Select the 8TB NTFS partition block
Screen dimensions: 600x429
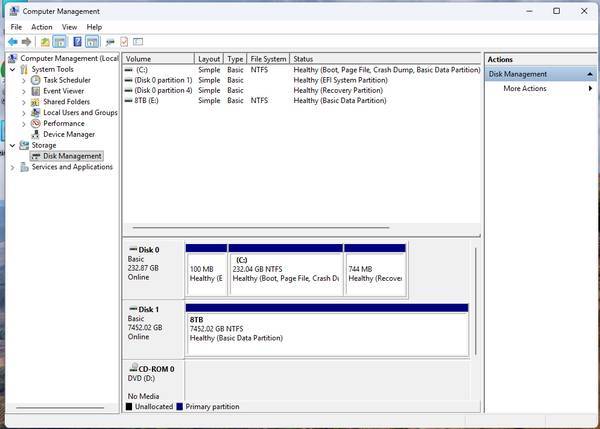coord(326,332)
